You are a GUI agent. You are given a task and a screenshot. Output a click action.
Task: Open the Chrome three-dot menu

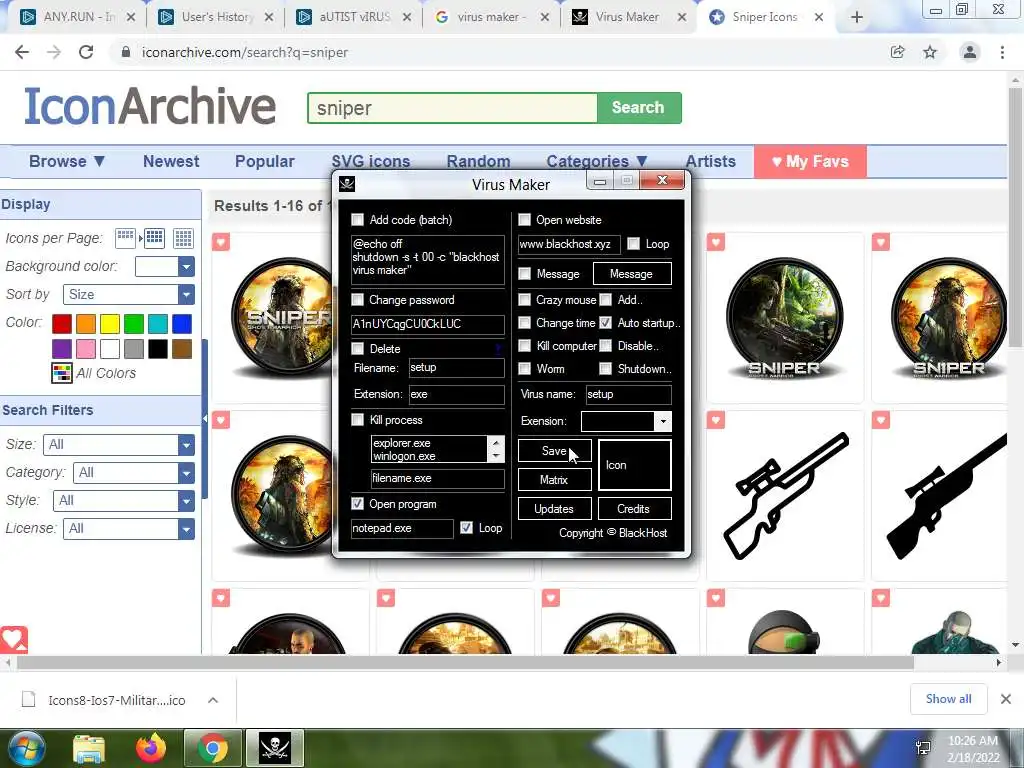1002,52
